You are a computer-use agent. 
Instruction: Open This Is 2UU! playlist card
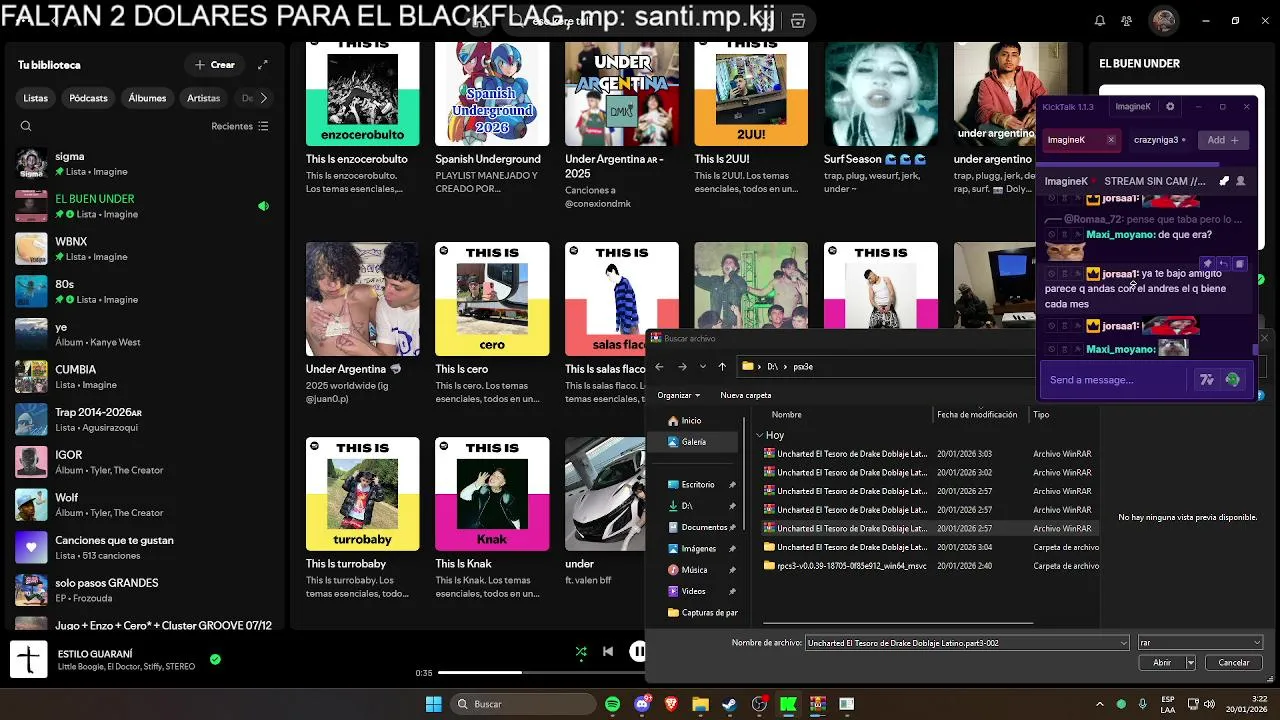pyautogui.click(x=751, y=118)
